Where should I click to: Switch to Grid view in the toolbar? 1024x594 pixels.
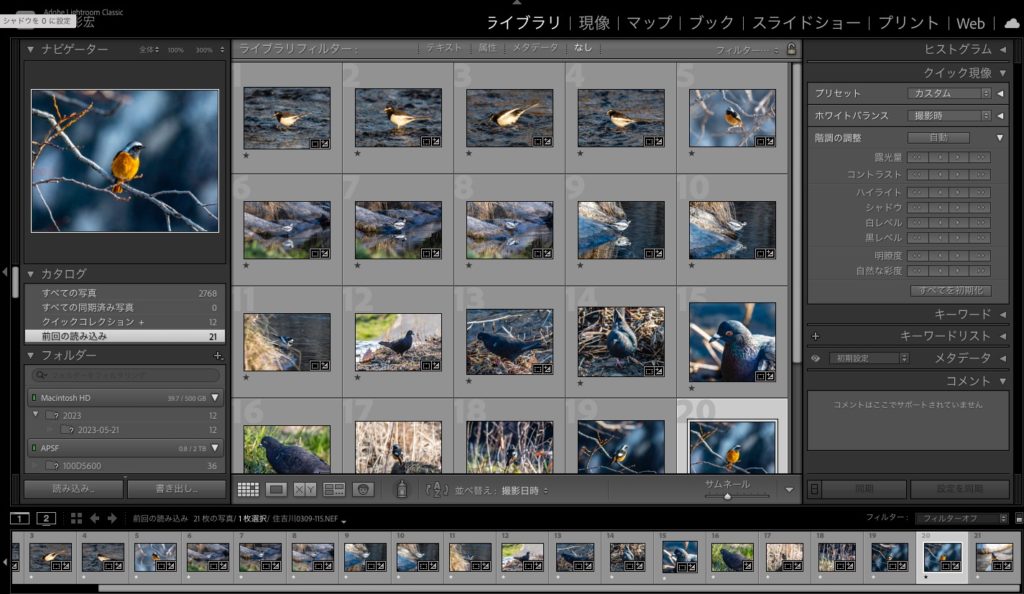pos(248,489)
